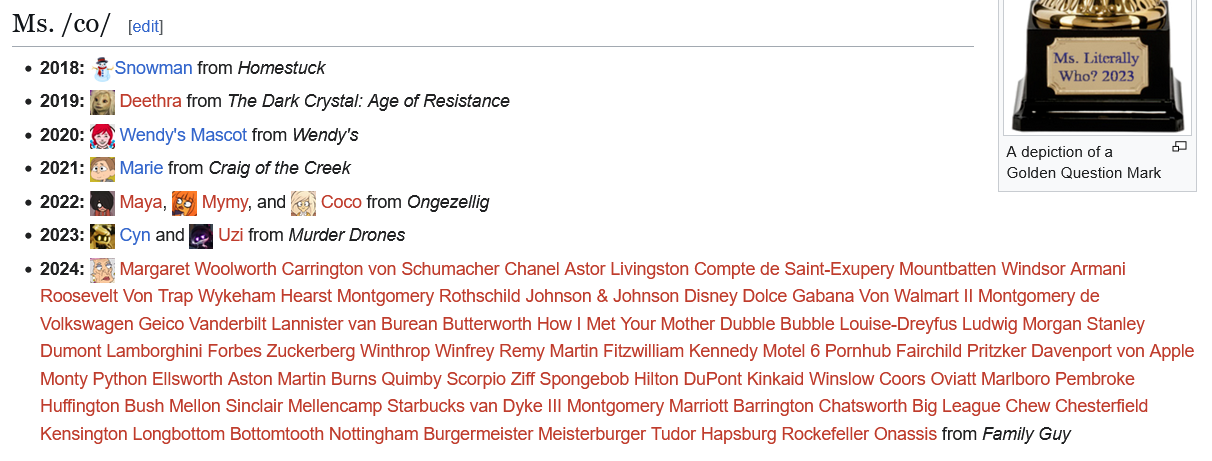Click the Snowman character icon
The width and height of the screenshot is (1212, 461).
pos(102,68)
